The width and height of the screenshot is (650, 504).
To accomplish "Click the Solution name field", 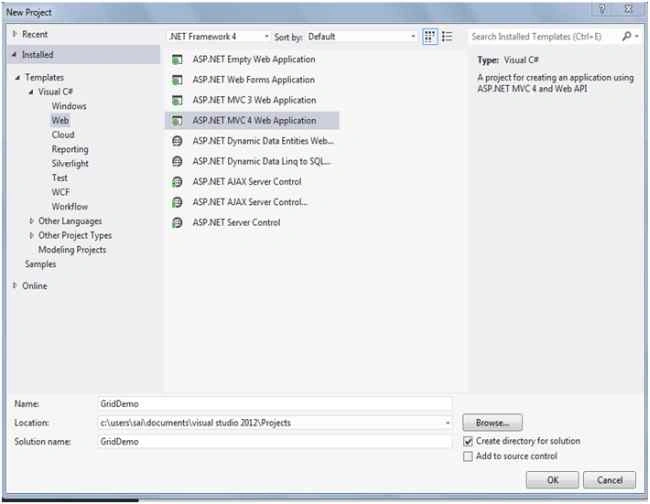I will pos(274,442).
